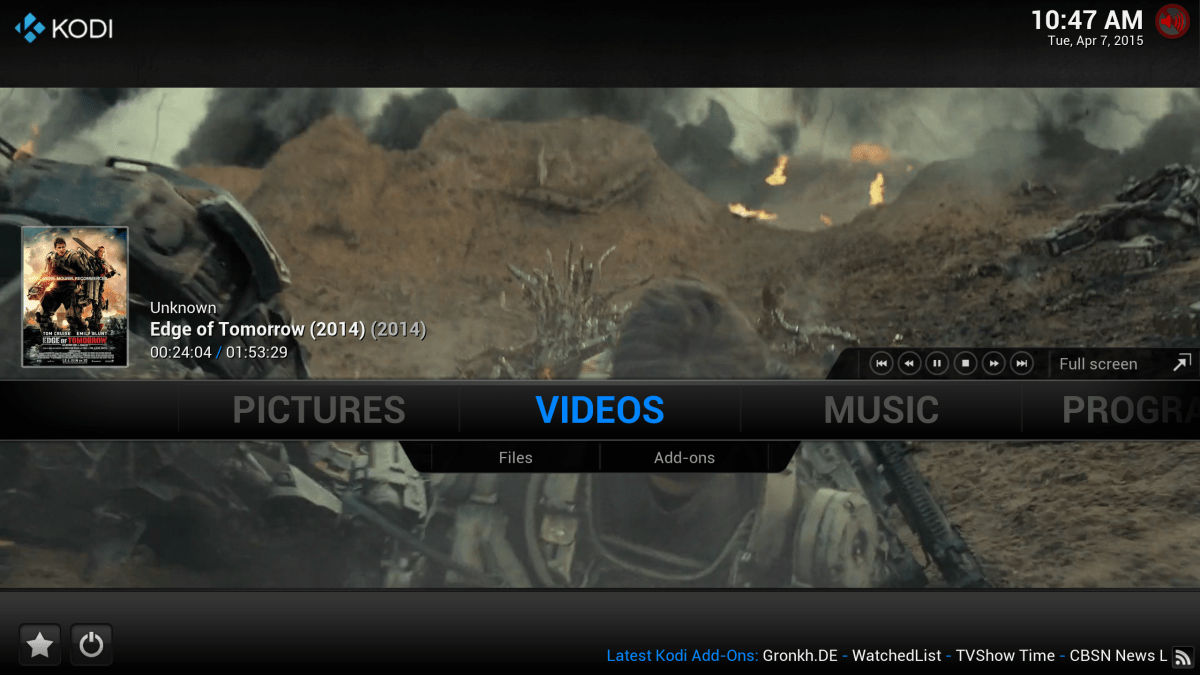Click the Full screen label
Viewport: 1200px width, 675px height.
[1098, 364]
